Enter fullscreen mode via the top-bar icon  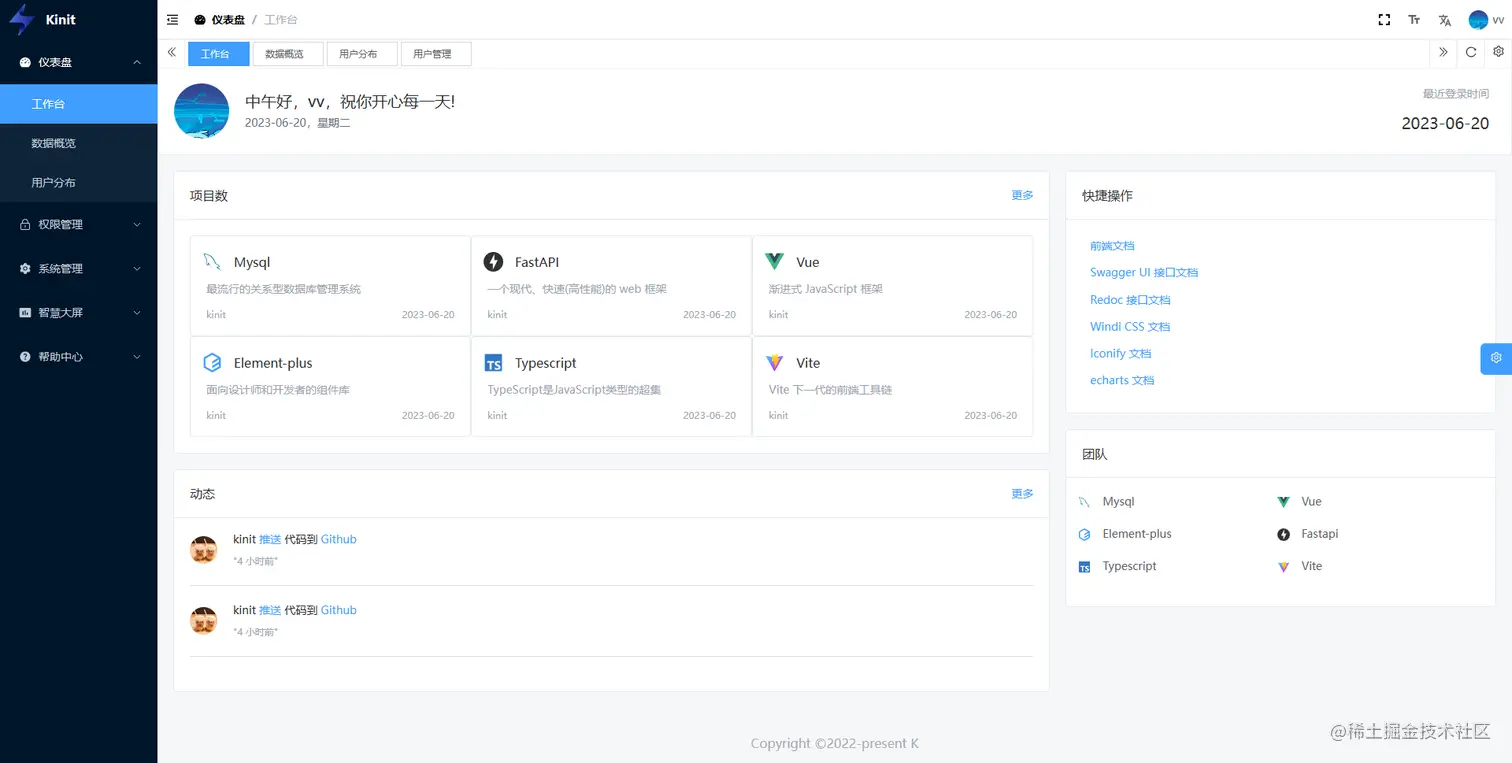coord(1384,20)
